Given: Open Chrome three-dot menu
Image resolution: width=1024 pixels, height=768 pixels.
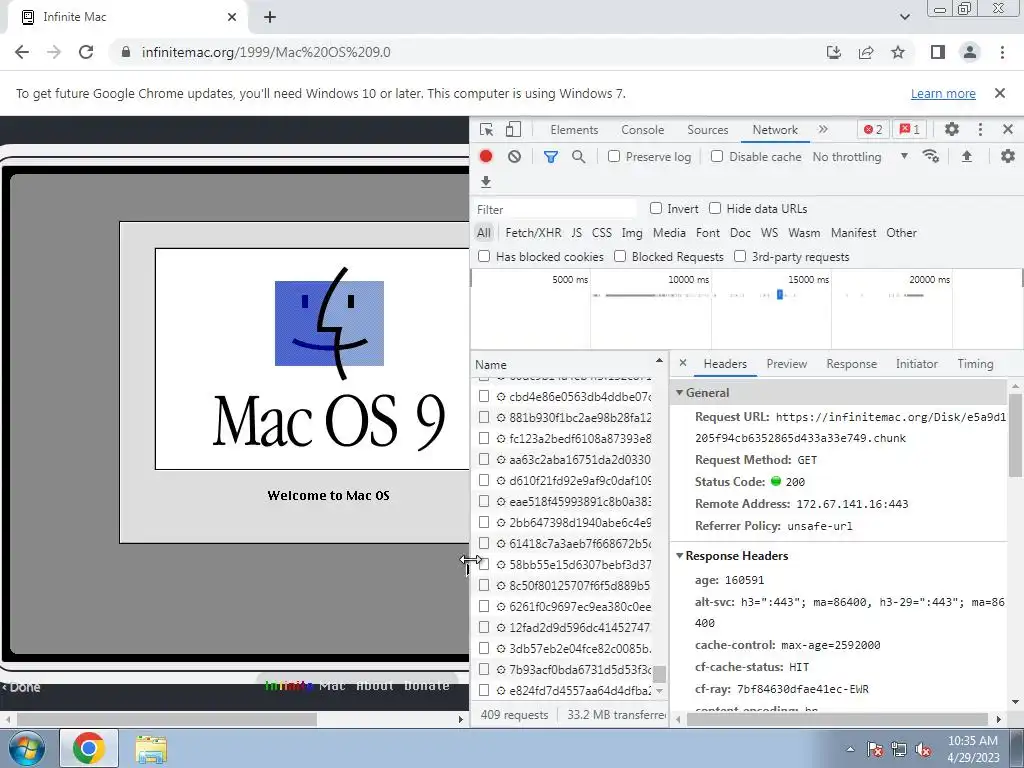Looking at the screenshot, I should point(1002,52).
